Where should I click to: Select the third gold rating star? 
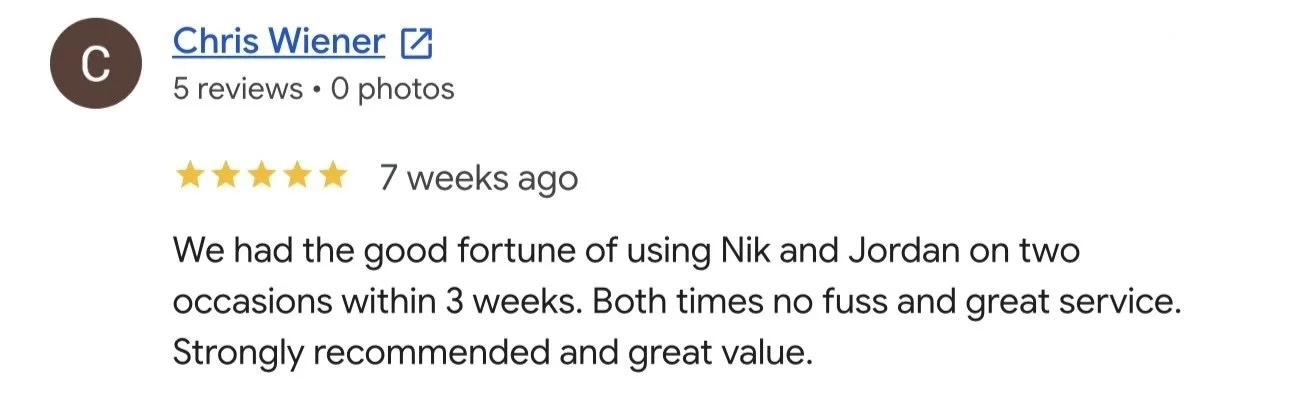(x=260, y=177)
